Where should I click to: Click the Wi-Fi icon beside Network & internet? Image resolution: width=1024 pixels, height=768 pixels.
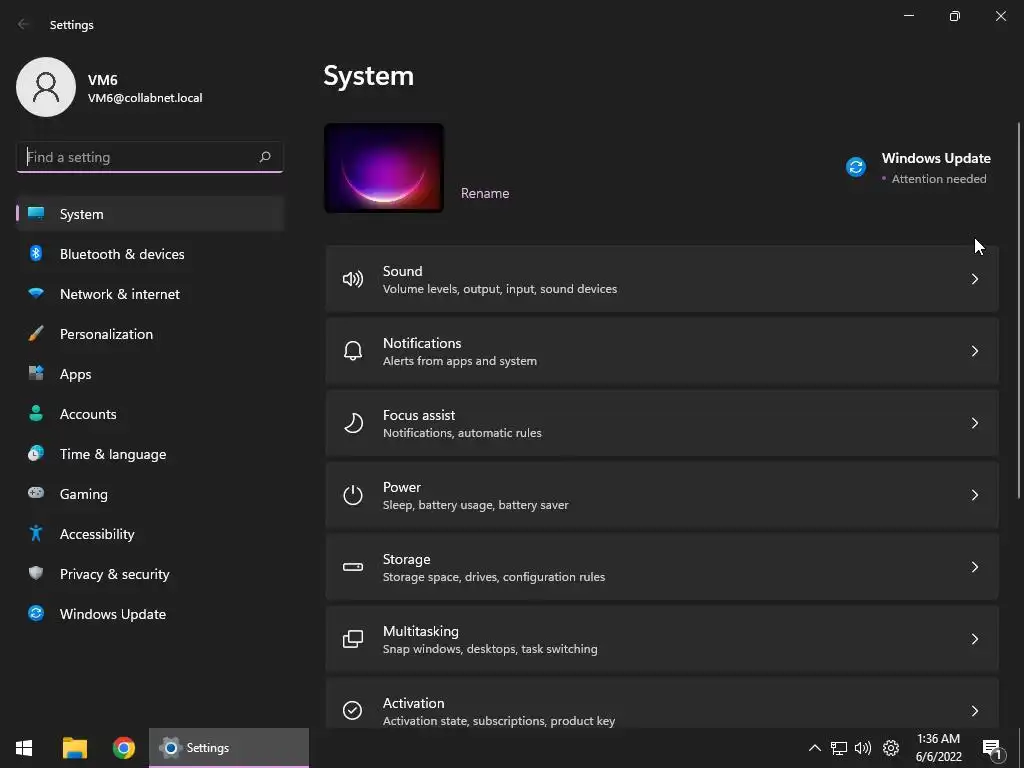[36, 293]
